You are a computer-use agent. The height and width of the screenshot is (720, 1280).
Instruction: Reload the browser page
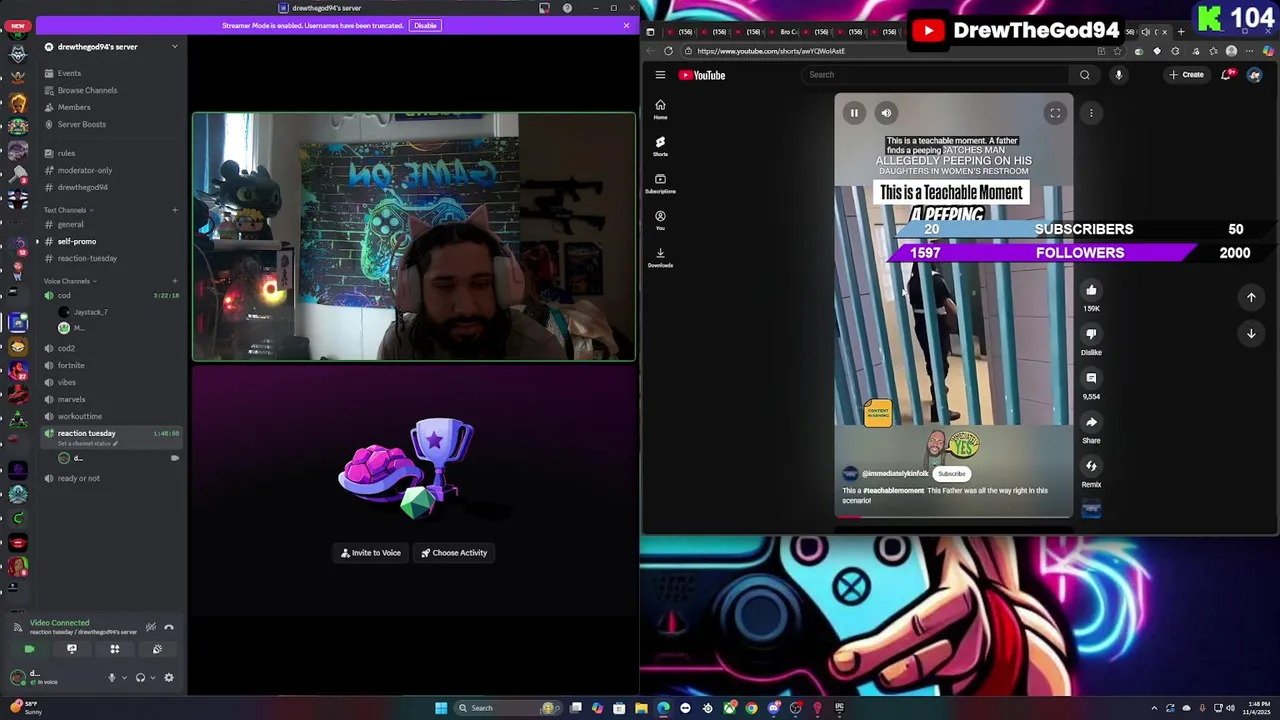click(x=668, y=51)
